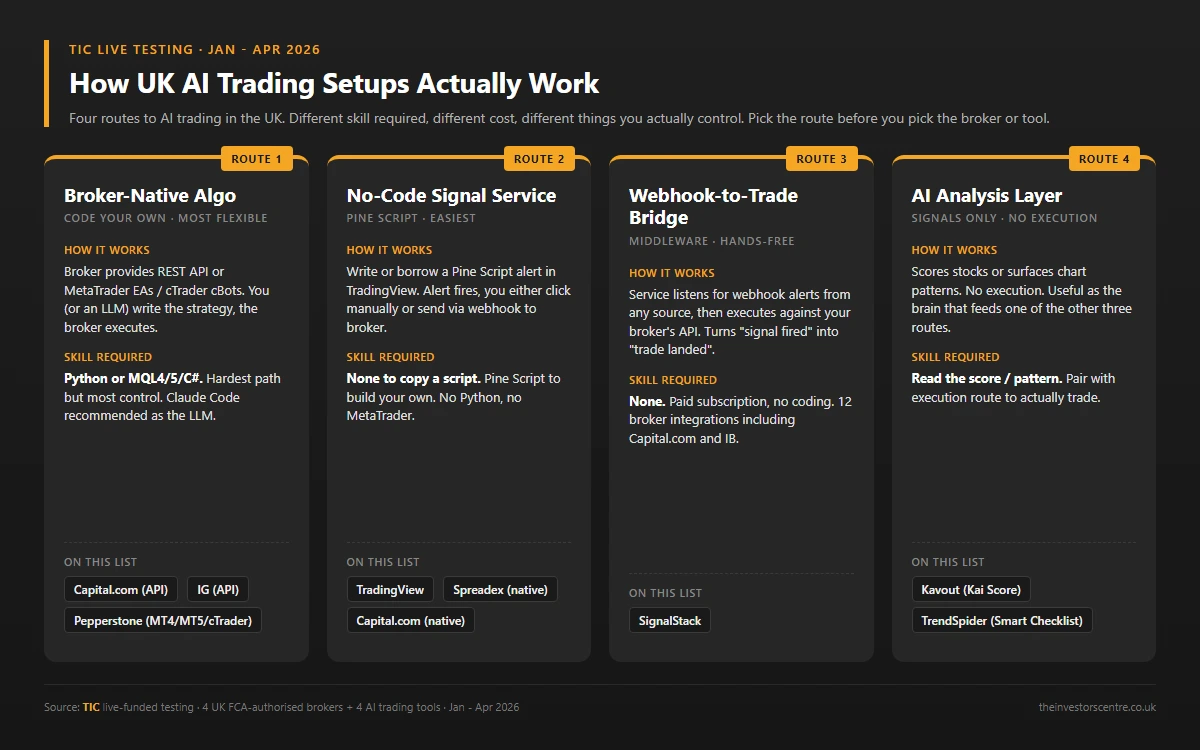Click HOW IT WORKS in No-Code Signal Service card

coord(390,250)
